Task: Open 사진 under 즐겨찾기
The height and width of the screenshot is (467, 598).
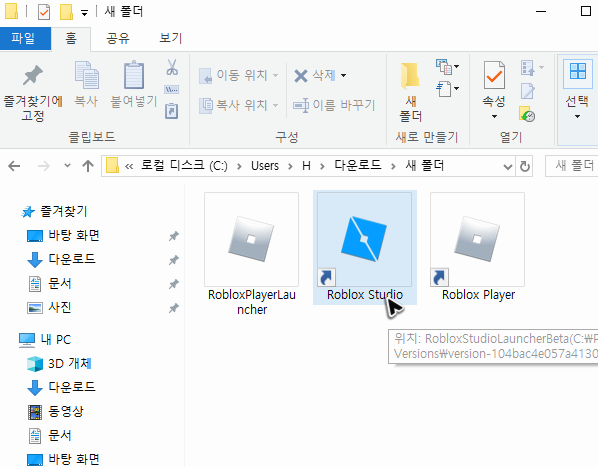Action: tap(59, 307)
